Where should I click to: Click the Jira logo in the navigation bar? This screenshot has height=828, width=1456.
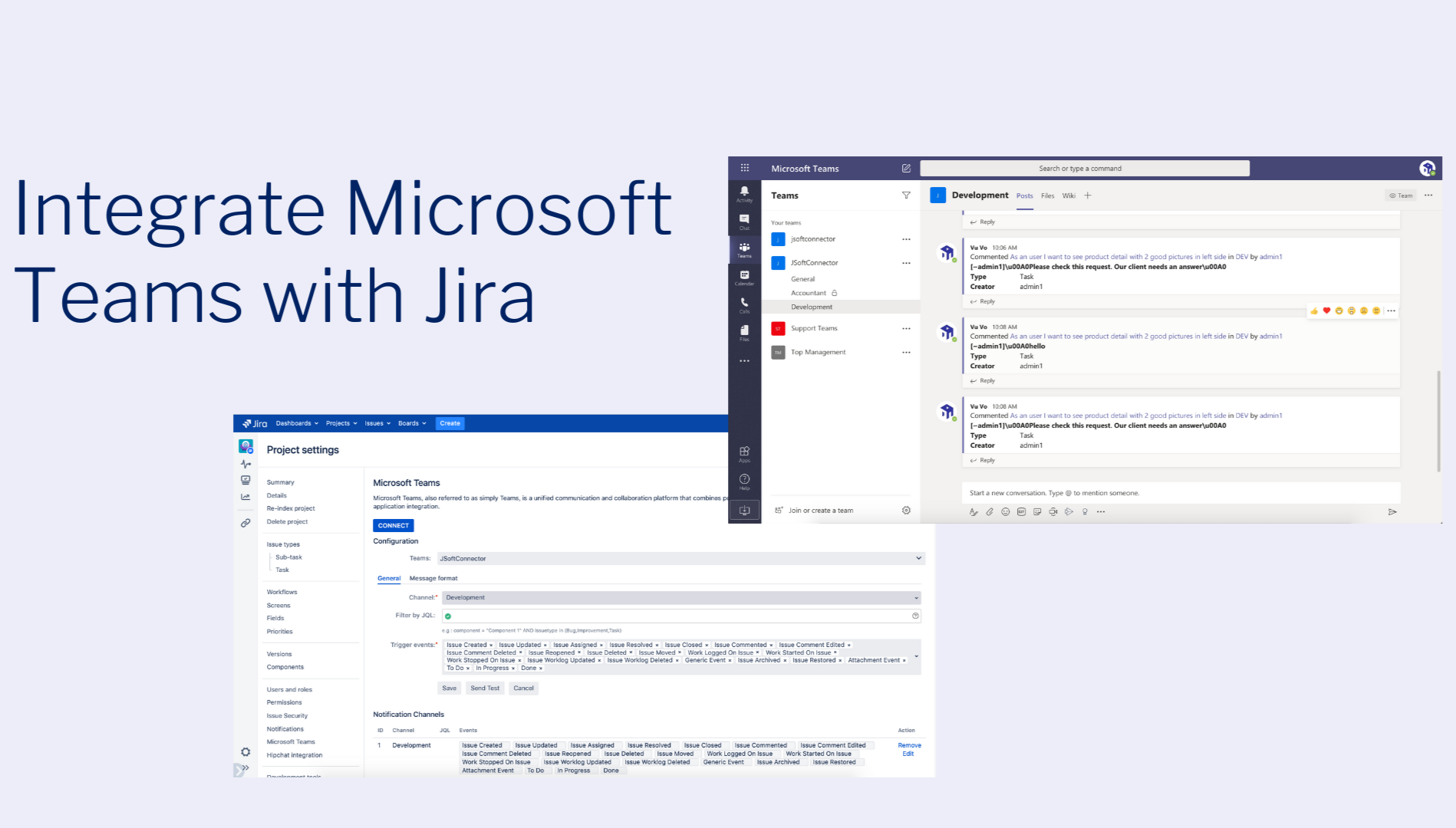tap(255, 423)
